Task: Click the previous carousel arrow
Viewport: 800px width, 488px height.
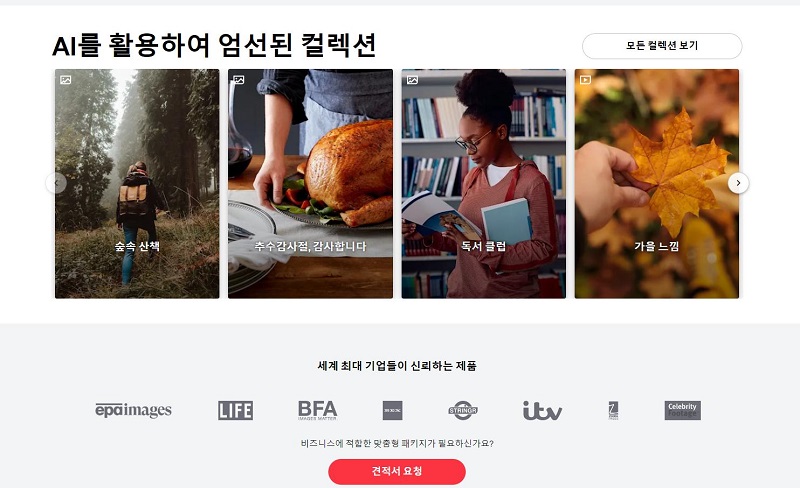Action: coord(56,183)
